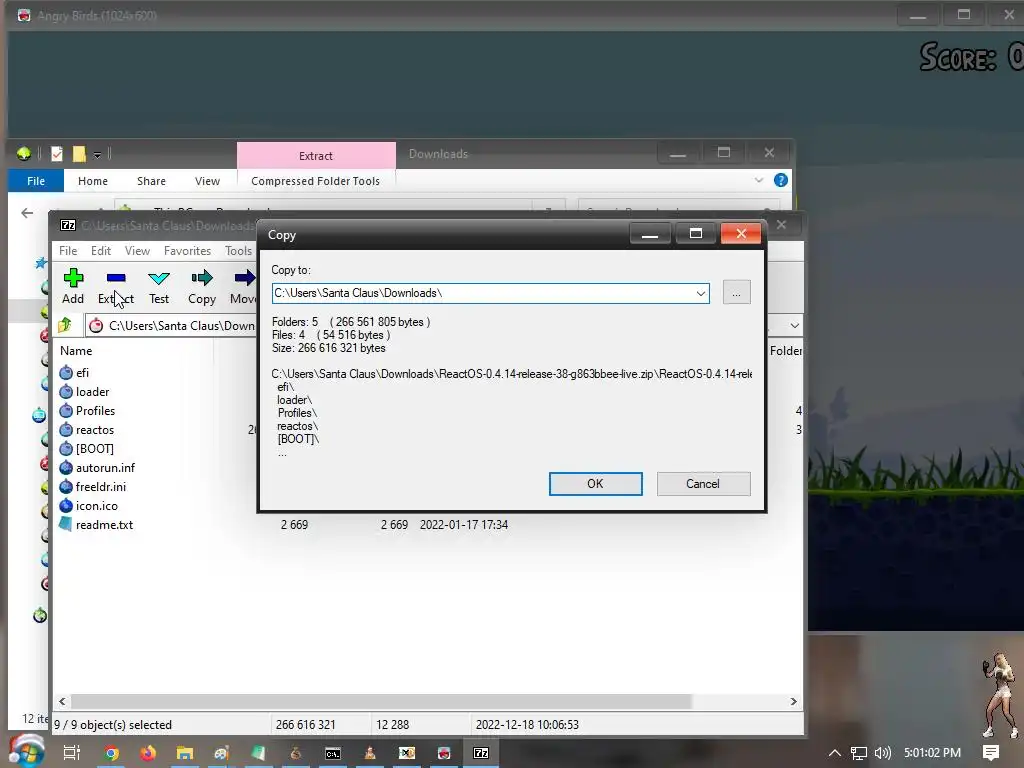The image size is (1024, 768).
Task: Click the Start button with Santa hat
Action: (27, 750)
